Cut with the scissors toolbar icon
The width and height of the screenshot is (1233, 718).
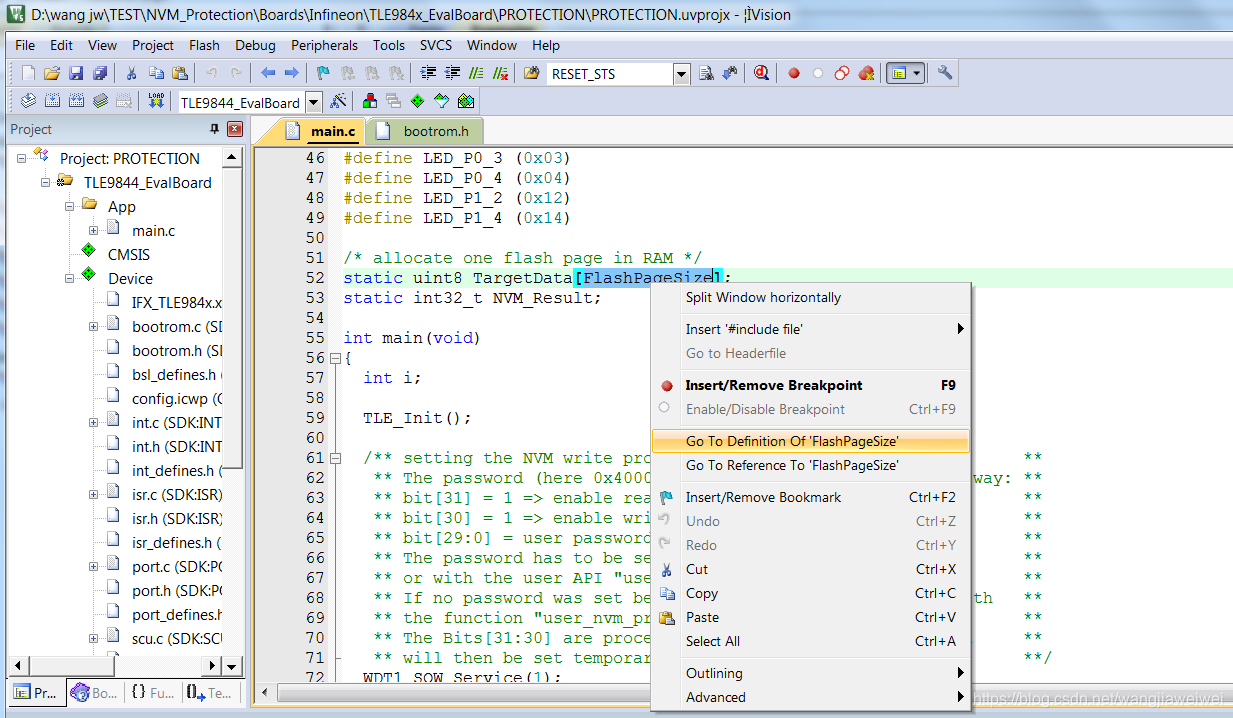click(132, 73)
